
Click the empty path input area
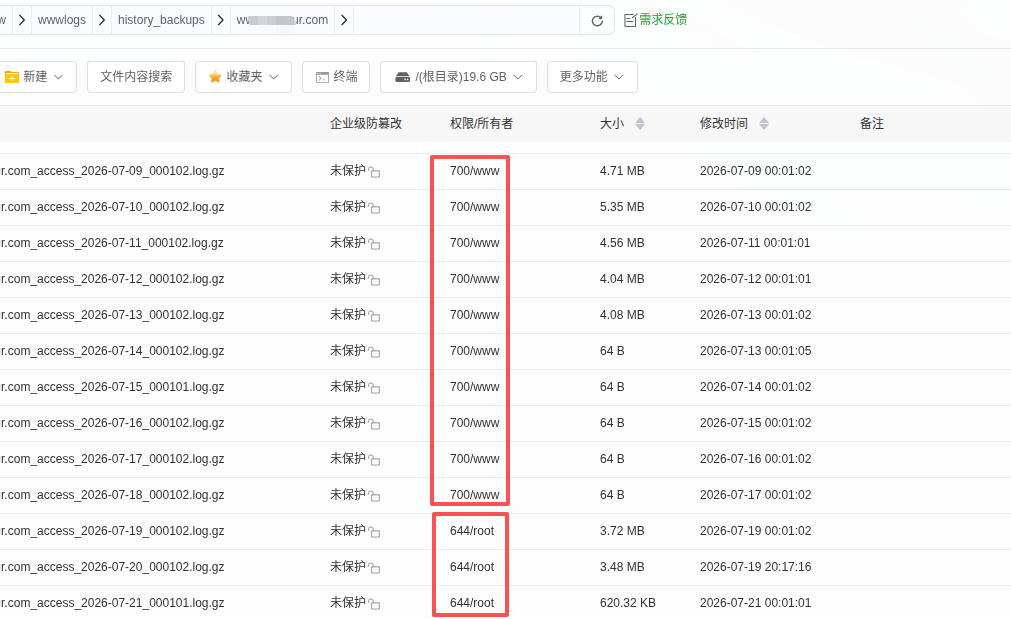tap(466, 20)
